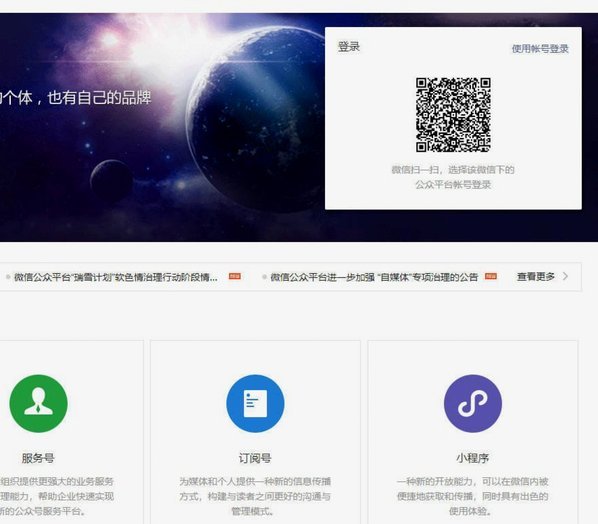Click the chevron arrow beside 查看更多
This screenshot has width=598, height=524.
click(566, 276)
